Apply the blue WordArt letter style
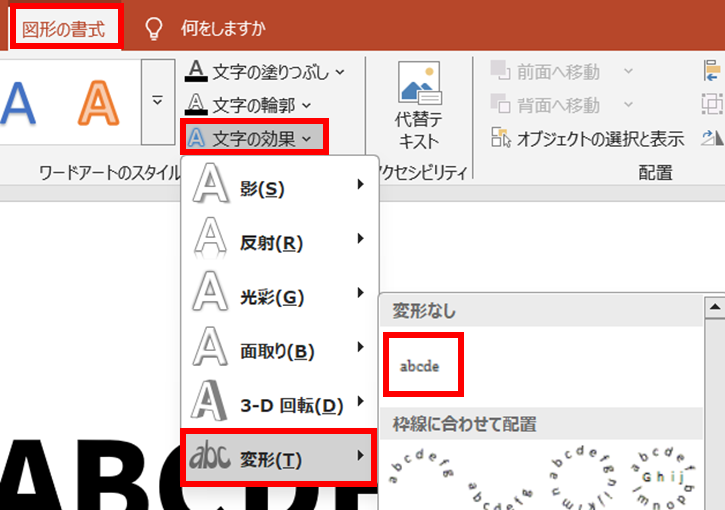Screen dimensions: 725x510 (16, 101)
